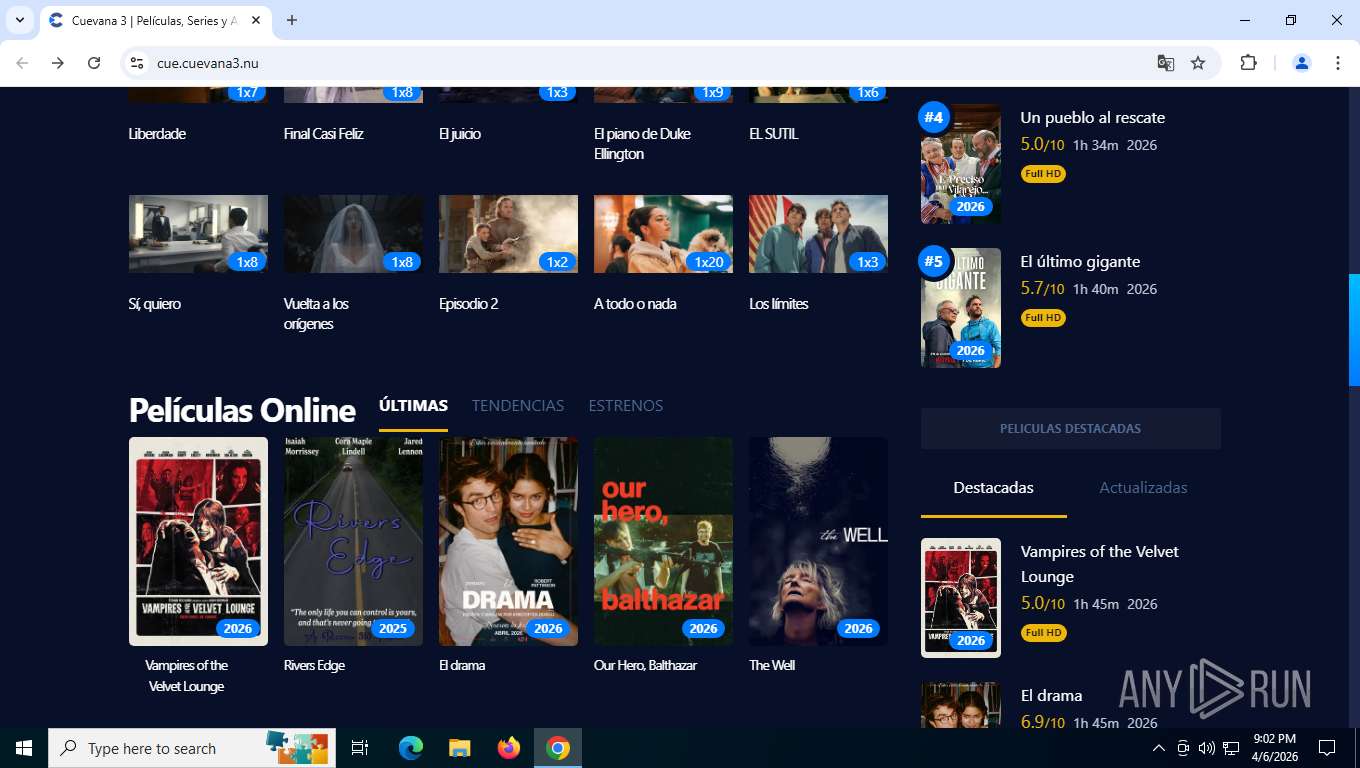Click the page vertical scrollbar thumb
This screenshot has width=1360, height=768.
1354,330
